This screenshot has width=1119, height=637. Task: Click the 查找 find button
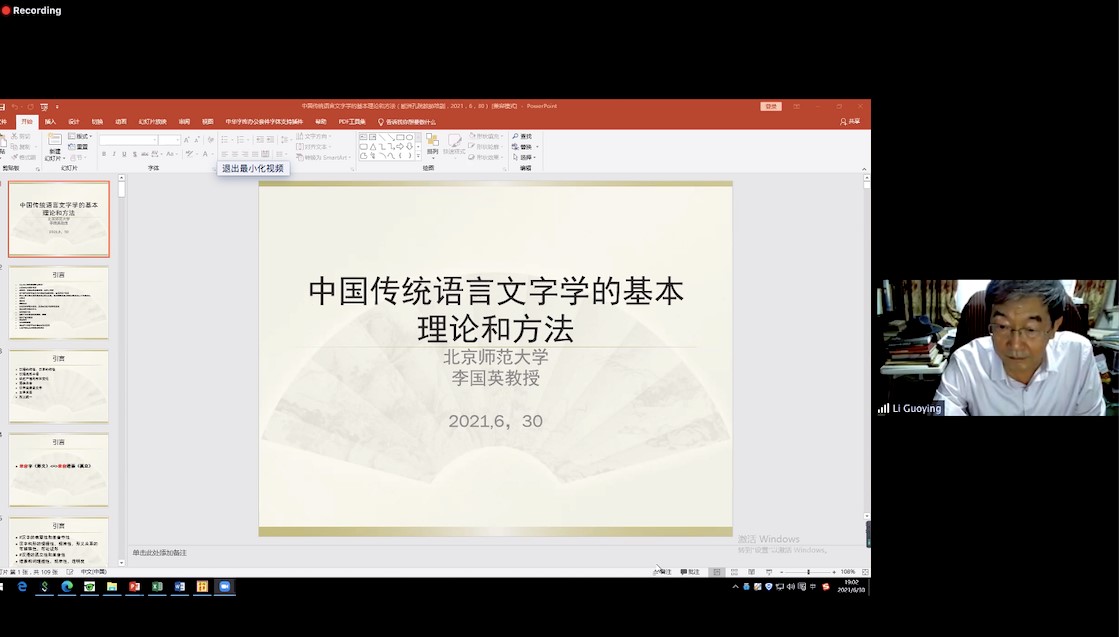pyautogui.click(x=522, y=136)
